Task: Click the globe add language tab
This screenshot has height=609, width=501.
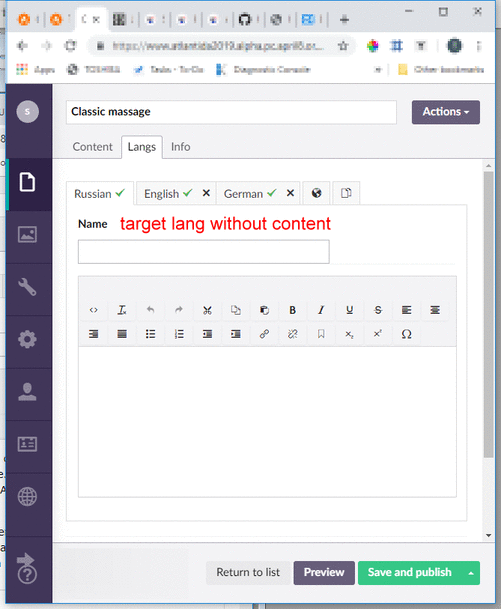Action: click(317, 193)
